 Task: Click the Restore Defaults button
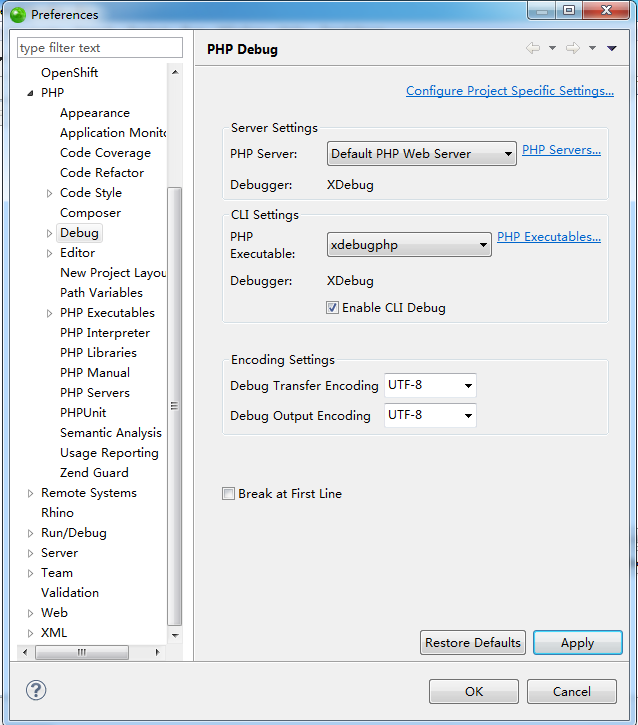coord(472,643)
